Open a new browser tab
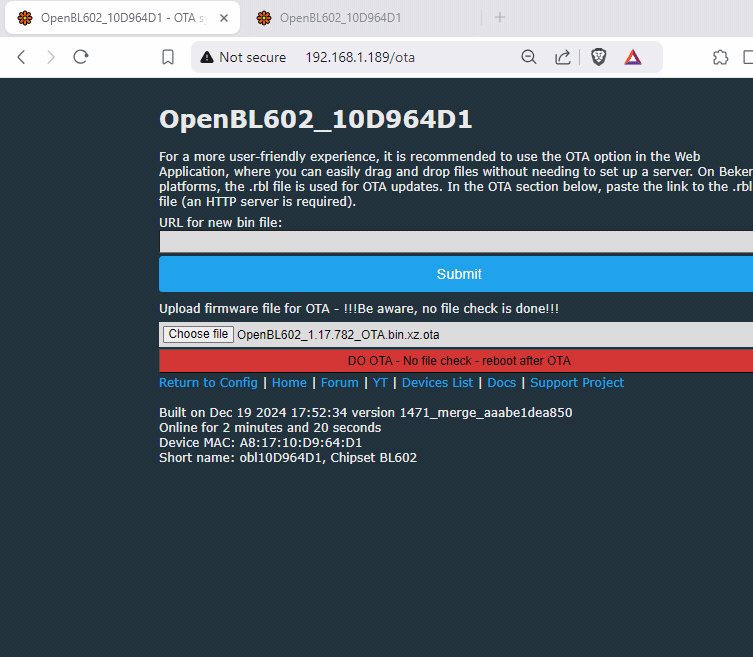Viewport: 753px width, 657px height. tap(499, 17)
